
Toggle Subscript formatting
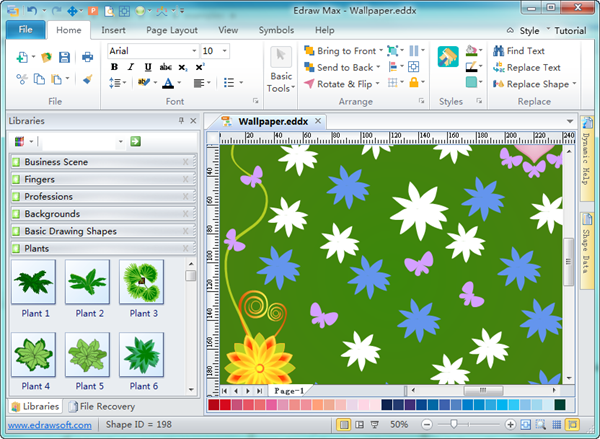tap(183, 67)
